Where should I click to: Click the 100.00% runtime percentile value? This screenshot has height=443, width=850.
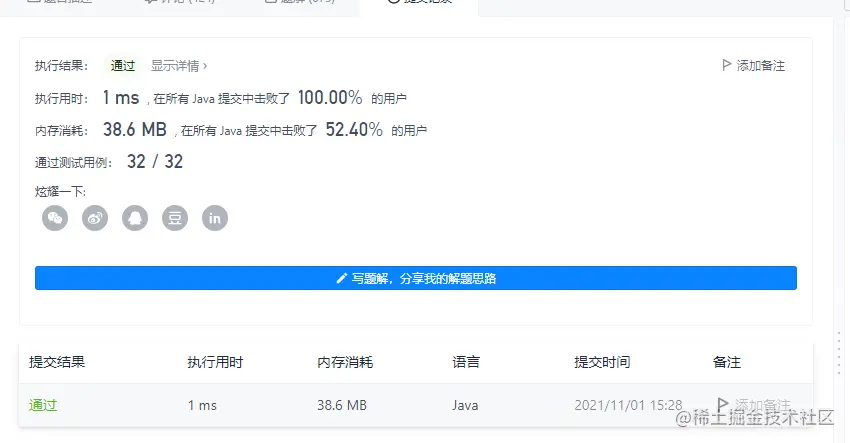[x=330, y=98]
